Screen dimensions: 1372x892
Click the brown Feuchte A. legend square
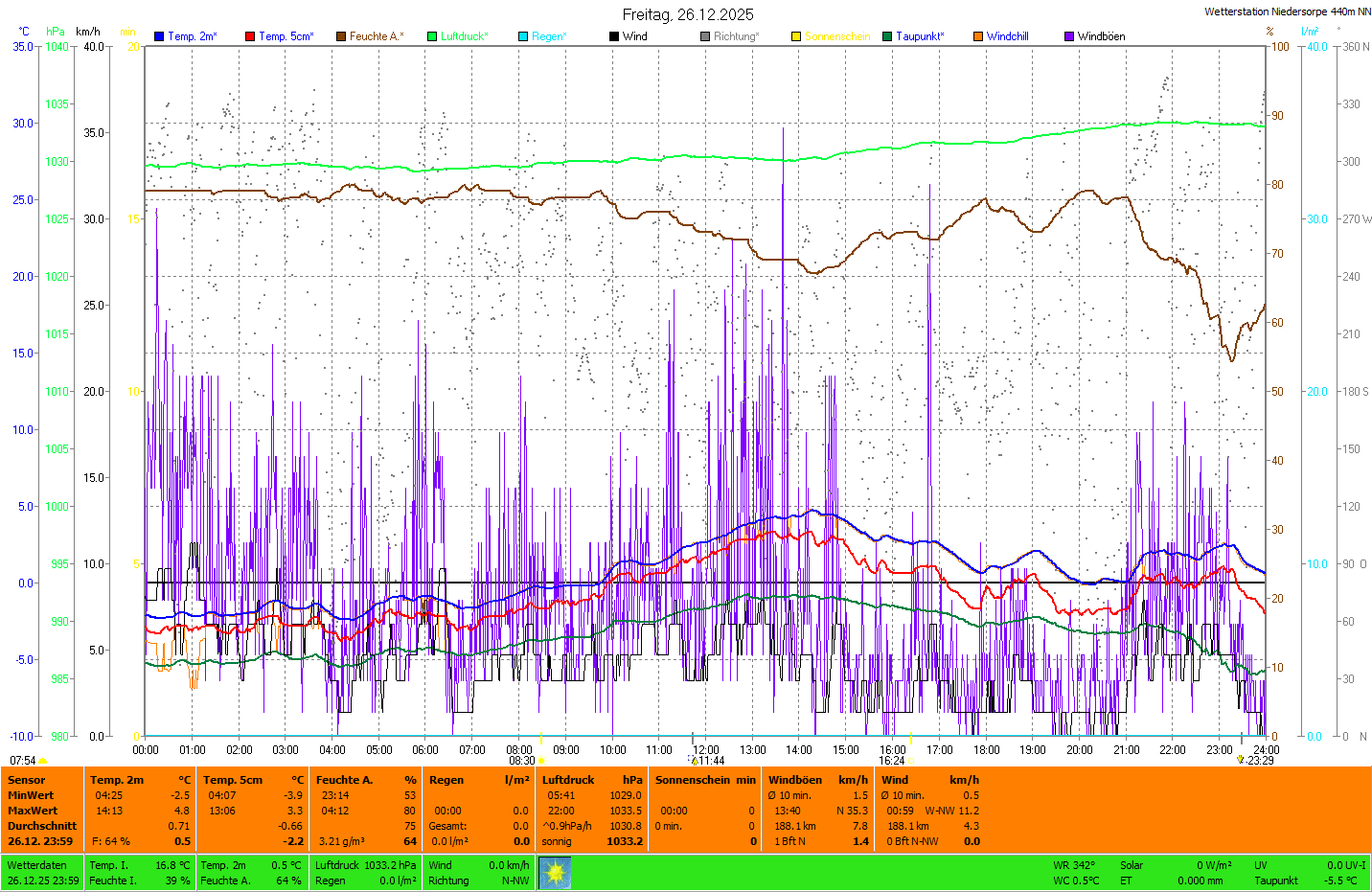click(x=341, y=36)
